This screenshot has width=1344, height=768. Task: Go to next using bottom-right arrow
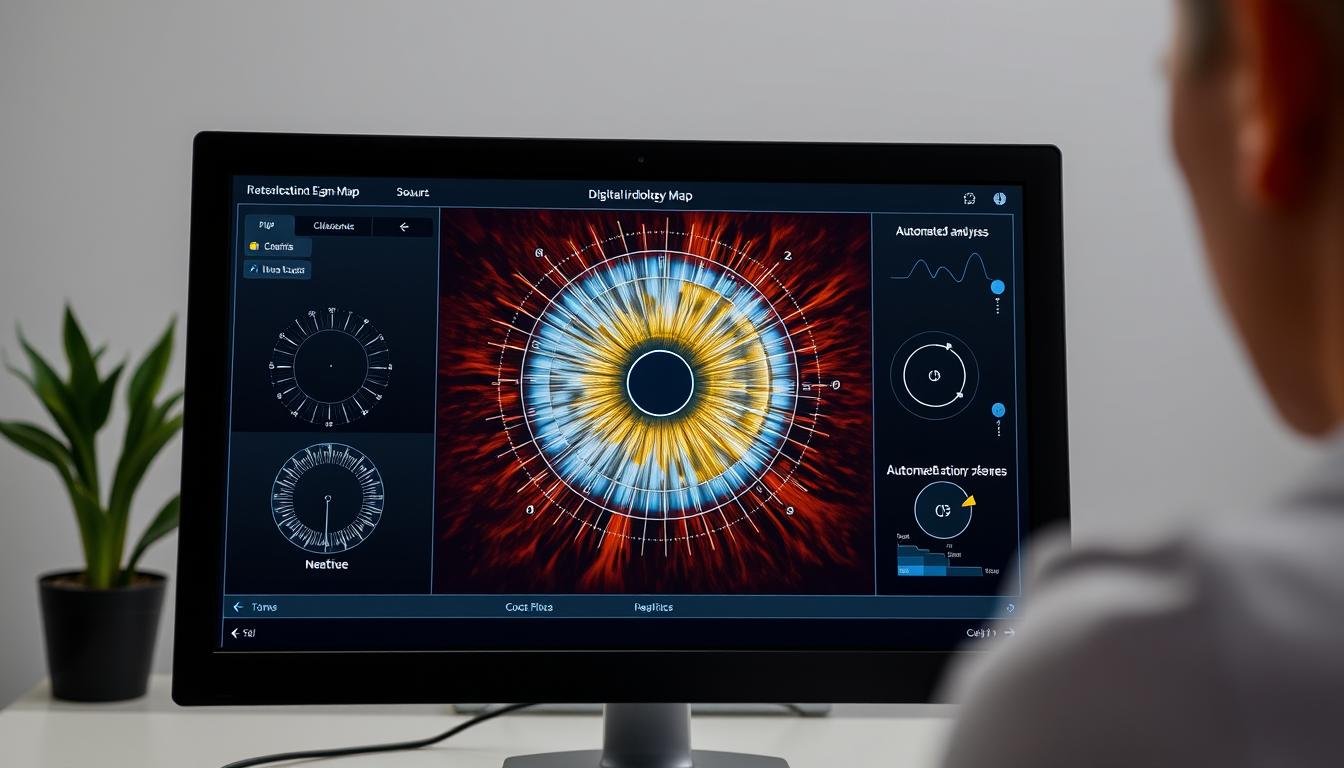pos(1008,632)
